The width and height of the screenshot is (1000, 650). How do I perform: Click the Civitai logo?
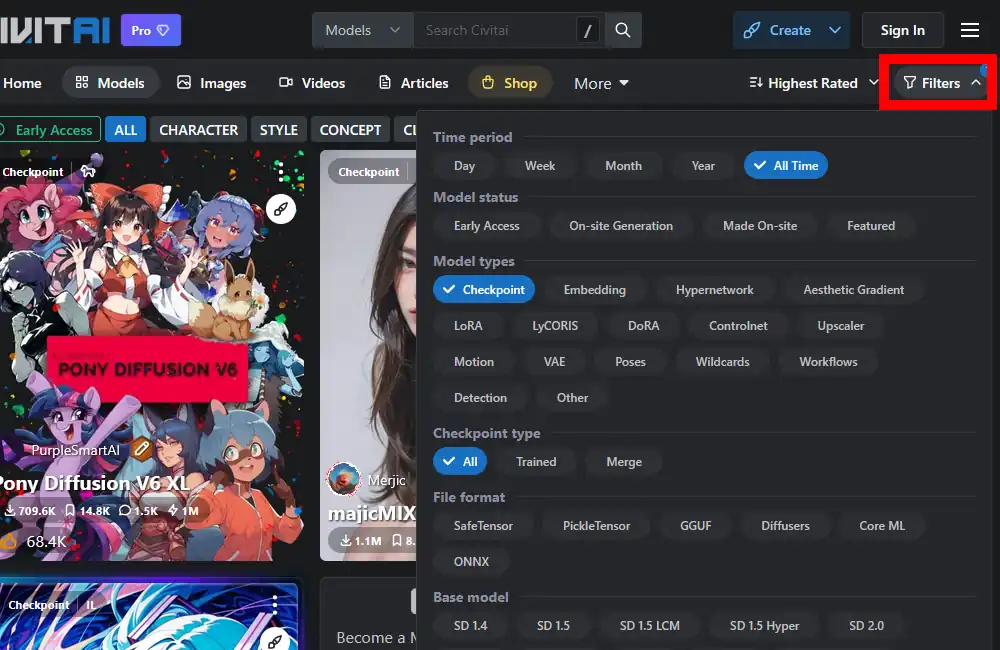point(55,30)
